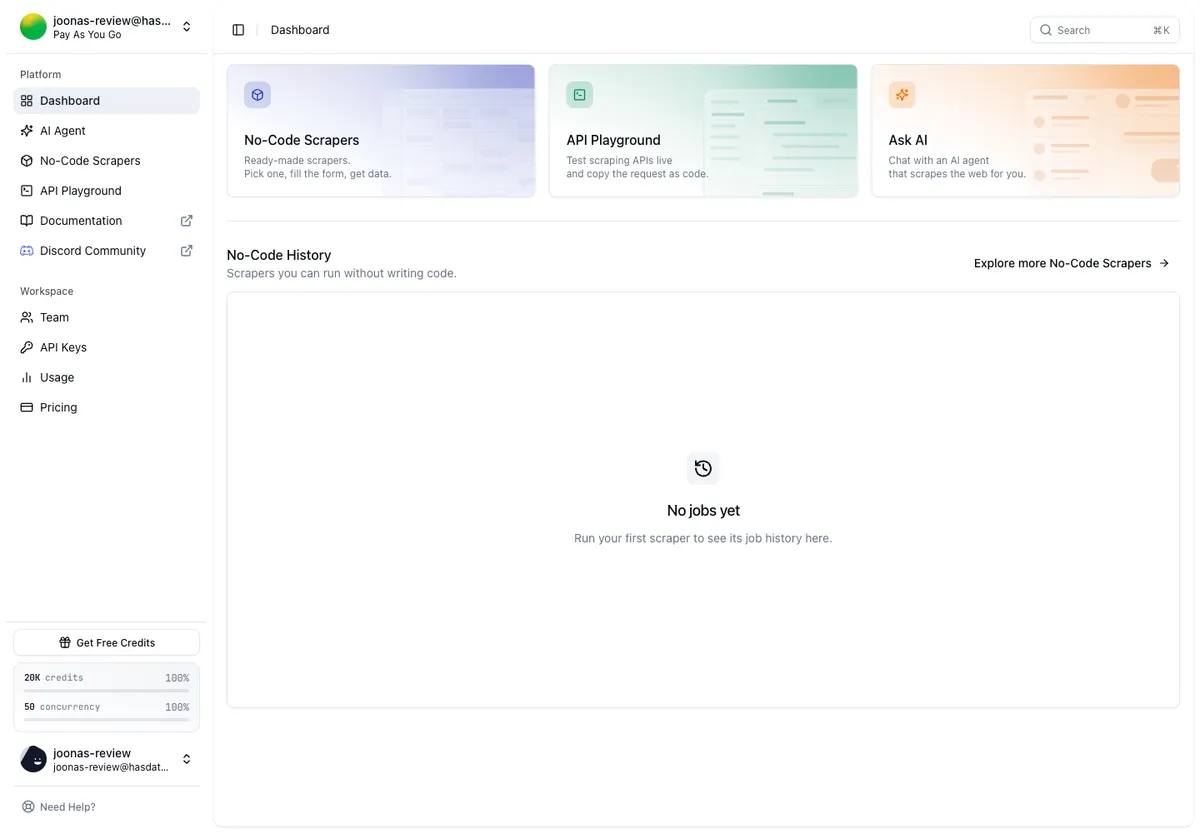
Task: Click the Pricing credit card icon
Action: pyautogui.click(x=27, y=408)
